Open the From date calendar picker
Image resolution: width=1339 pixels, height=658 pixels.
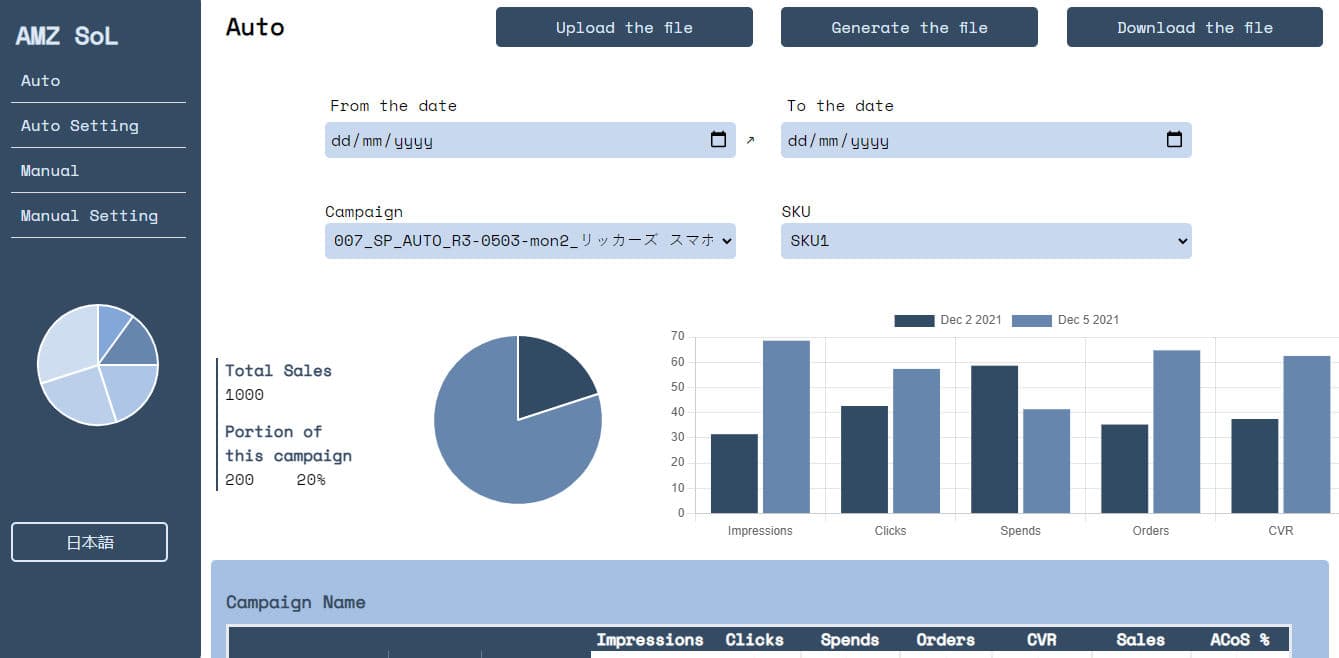coord(718,140)
